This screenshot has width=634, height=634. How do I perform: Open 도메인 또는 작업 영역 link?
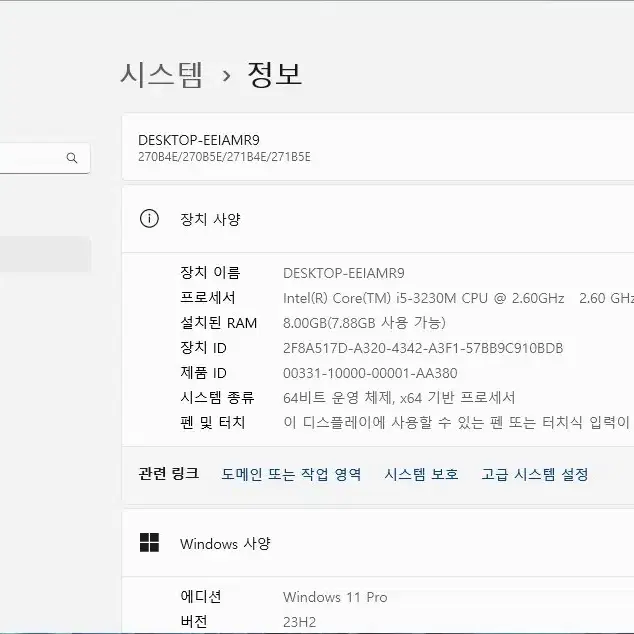click(x=291, y=474)
